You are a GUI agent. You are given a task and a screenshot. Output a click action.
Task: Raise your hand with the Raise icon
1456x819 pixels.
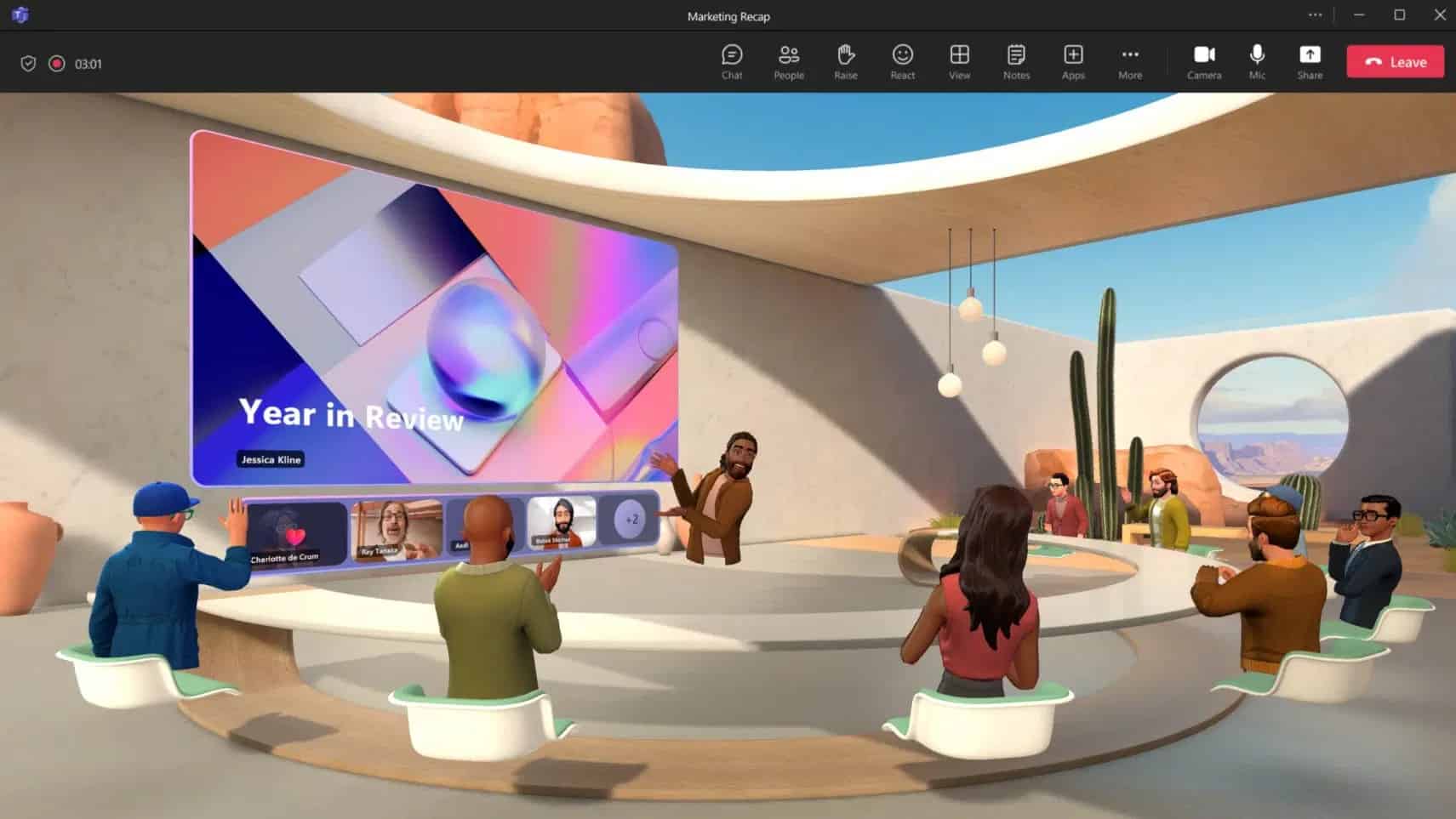(x=845, y=61)
